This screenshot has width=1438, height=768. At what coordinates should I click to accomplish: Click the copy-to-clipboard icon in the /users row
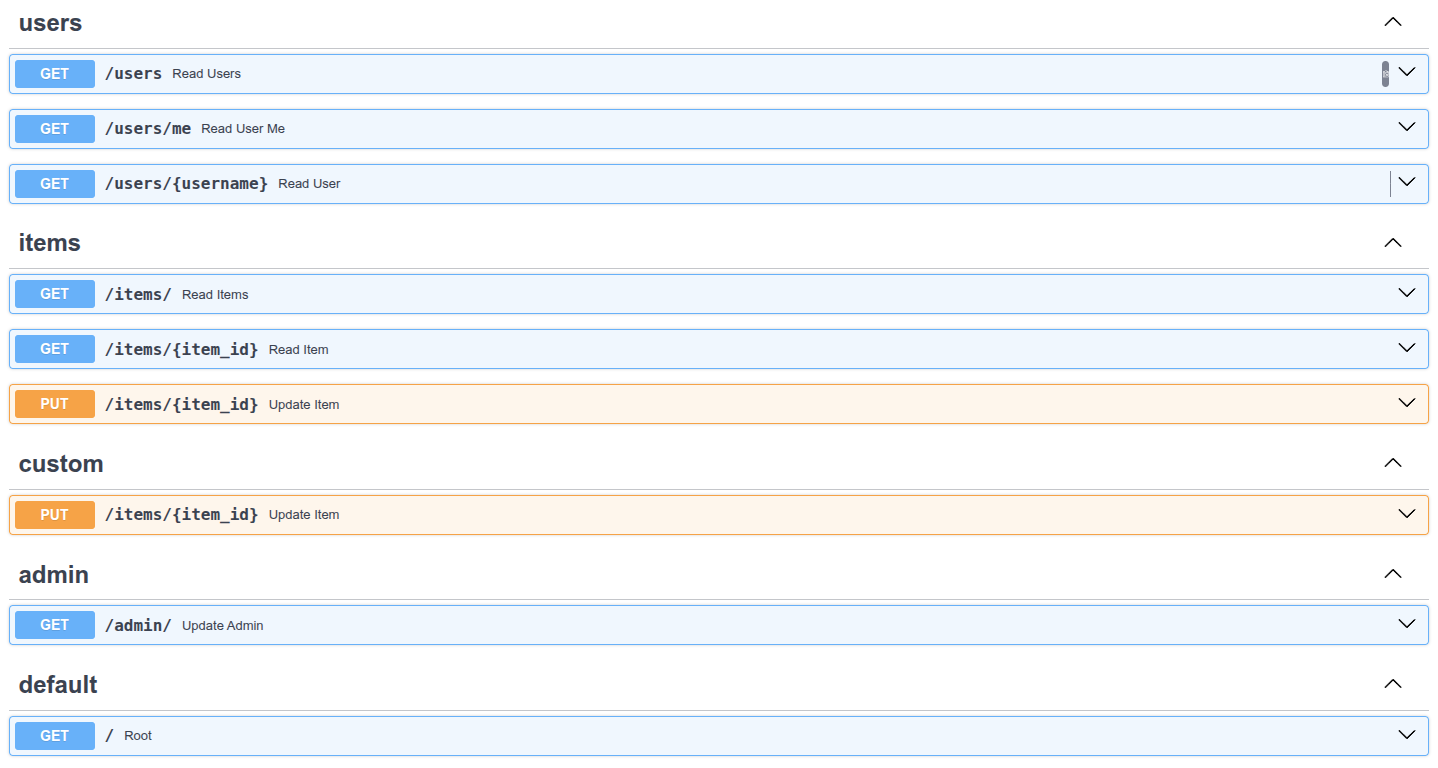point(1385,74)
